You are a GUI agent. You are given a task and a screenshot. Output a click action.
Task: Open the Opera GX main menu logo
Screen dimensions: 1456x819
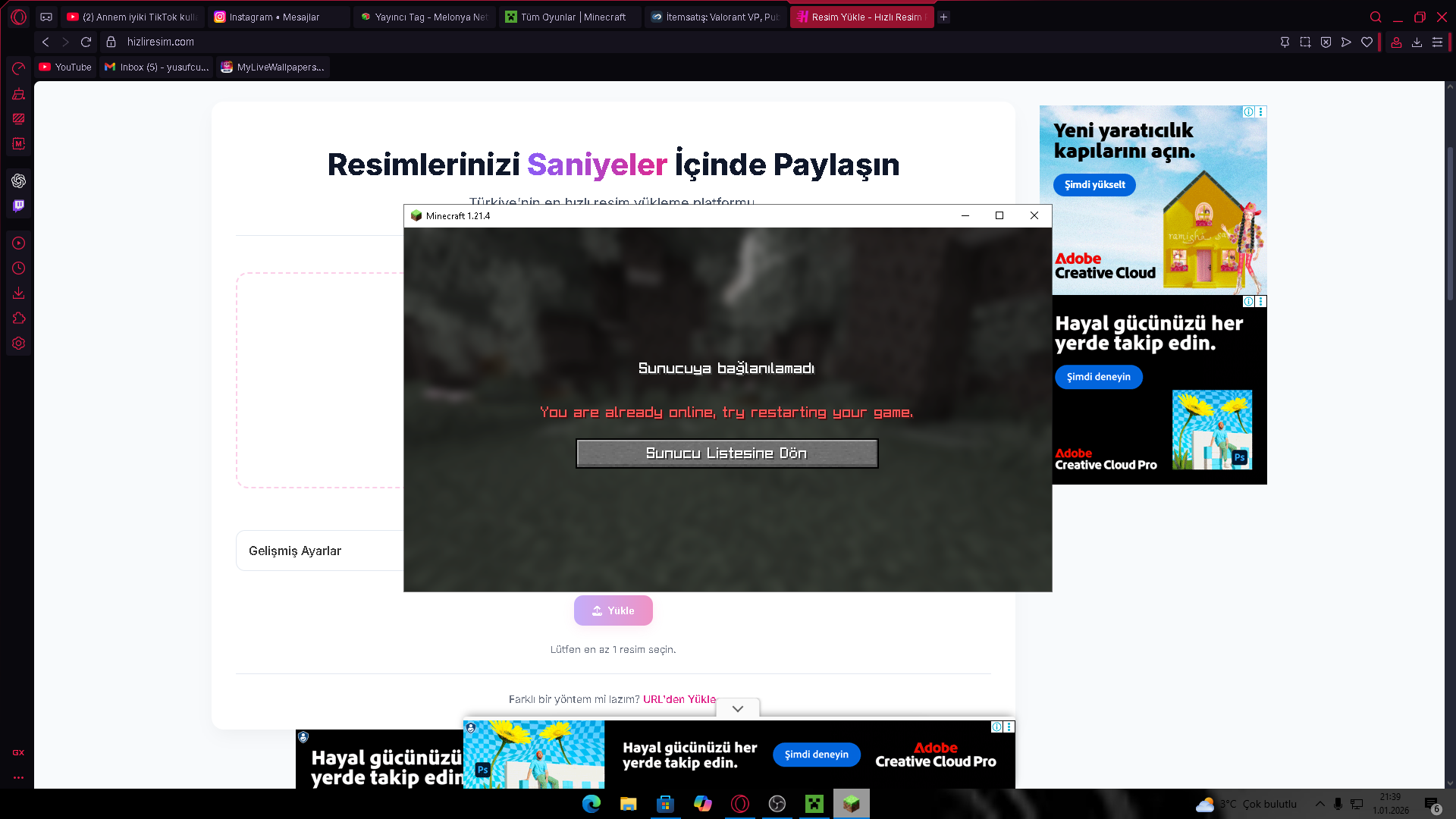point(19,17)
